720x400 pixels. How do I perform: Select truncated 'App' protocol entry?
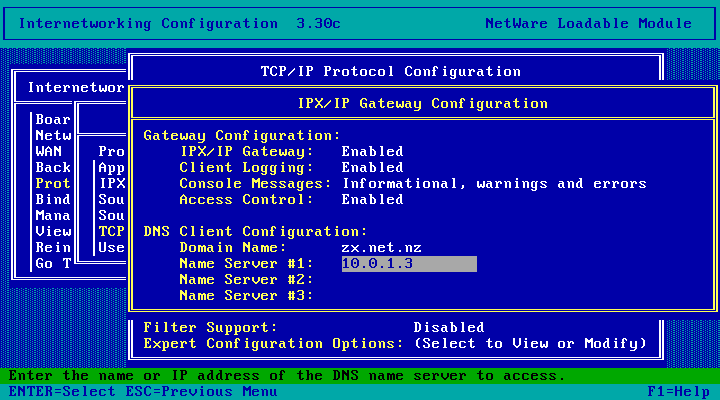click(x=112, y=168)
